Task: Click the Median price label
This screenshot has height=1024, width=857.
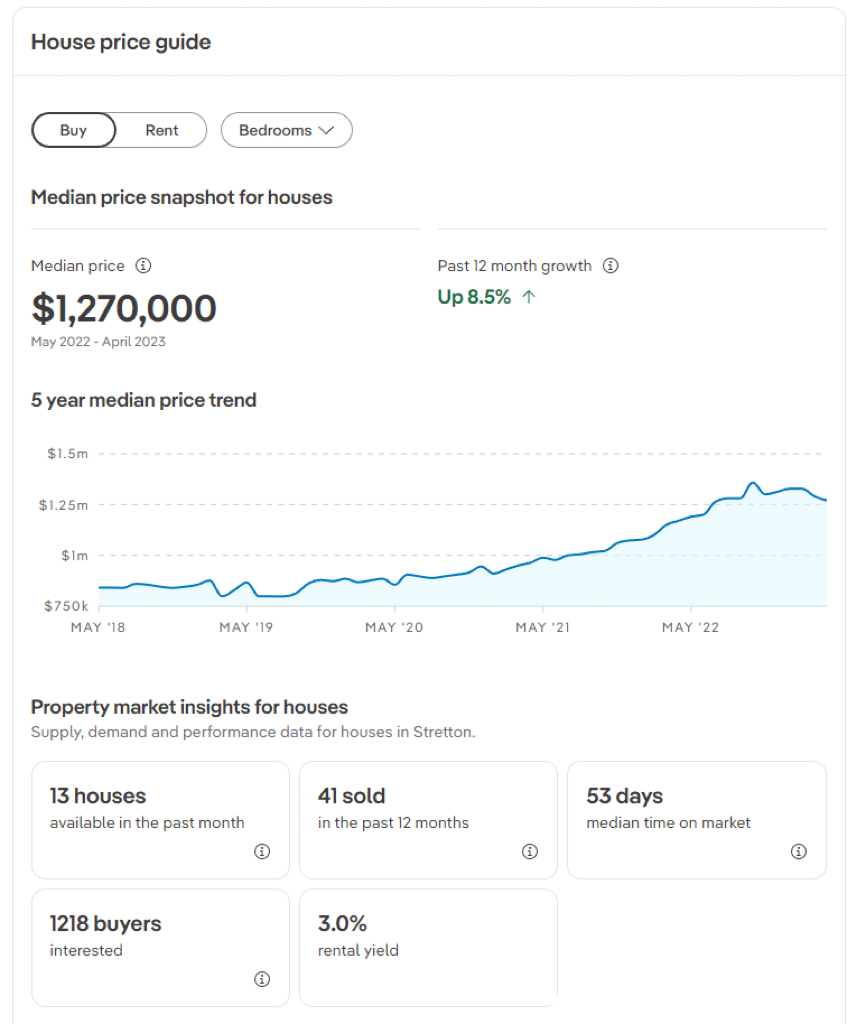Action: coord(78,266)
